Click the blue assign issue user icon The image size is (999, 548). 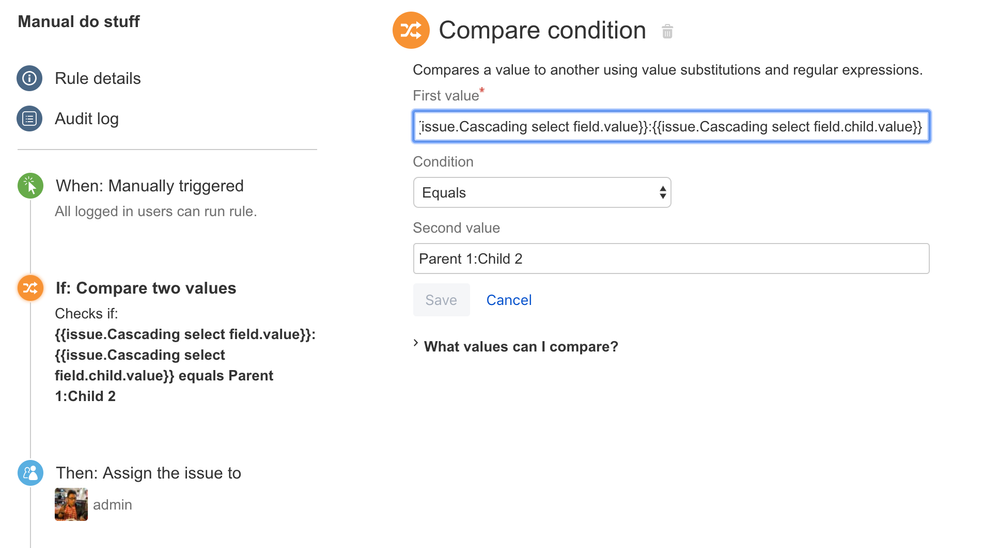click(x=30, y=473)
